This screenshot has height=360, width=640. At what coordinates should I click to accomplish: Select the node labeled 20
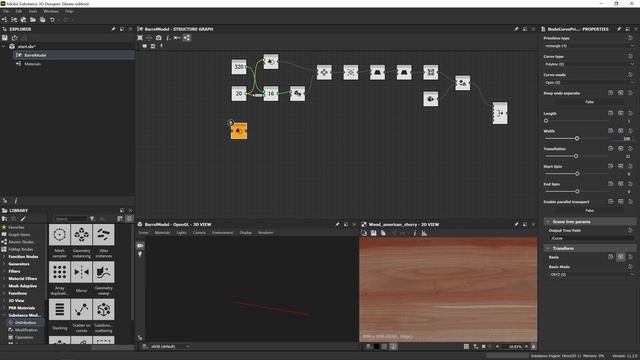239,93
